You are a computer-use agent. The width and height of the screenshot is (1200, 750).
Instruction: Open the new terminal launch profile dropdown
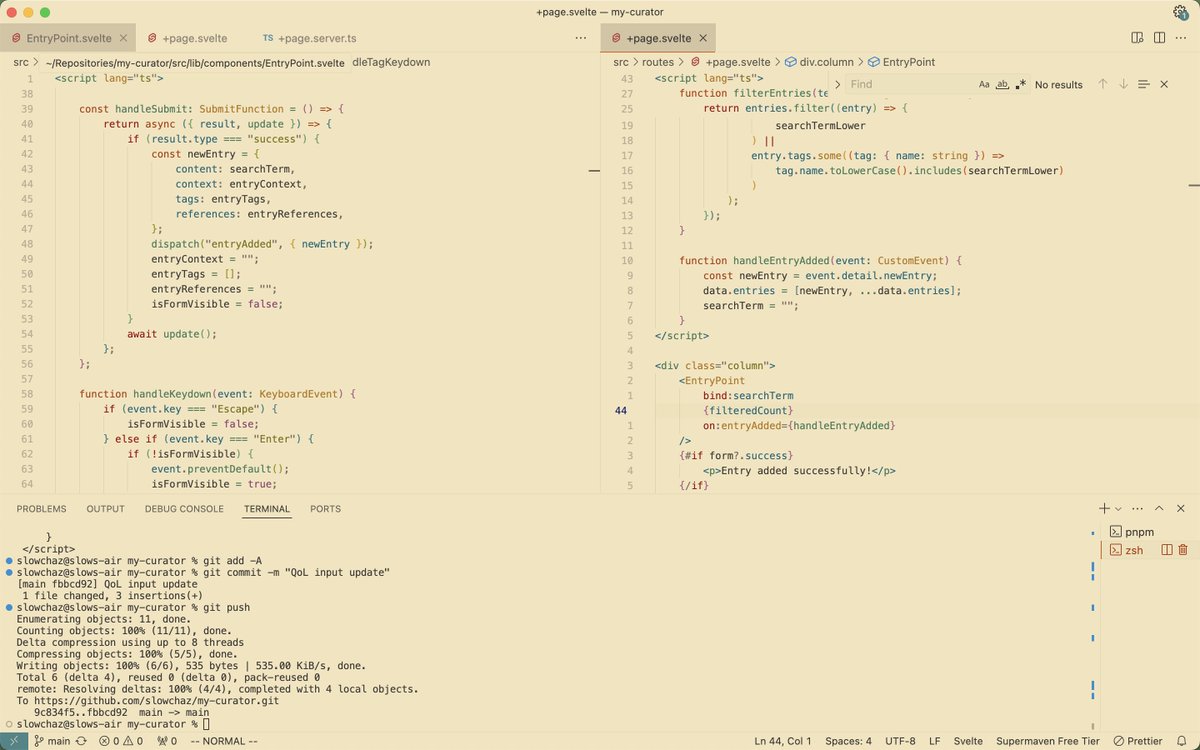coord(1118,509)
